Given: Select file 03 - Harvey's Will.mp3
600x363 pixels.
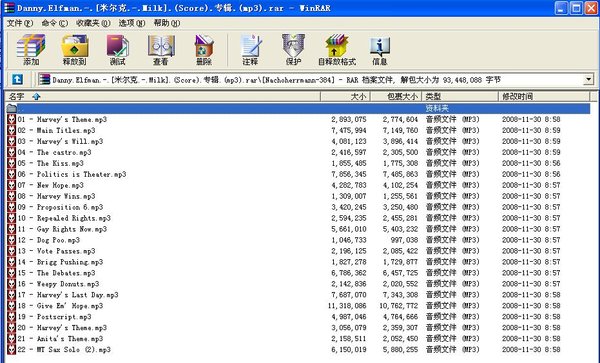Looking at the screenshot, I should point(60,142).
